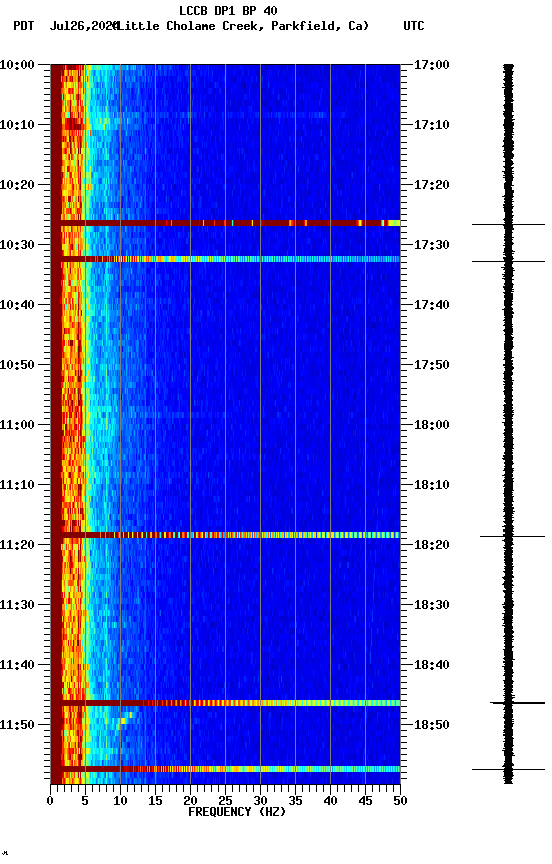Viewport: 552px width, 864px height.
Task: Click the dark red event band near 10:27
Action: pos(225,223)
